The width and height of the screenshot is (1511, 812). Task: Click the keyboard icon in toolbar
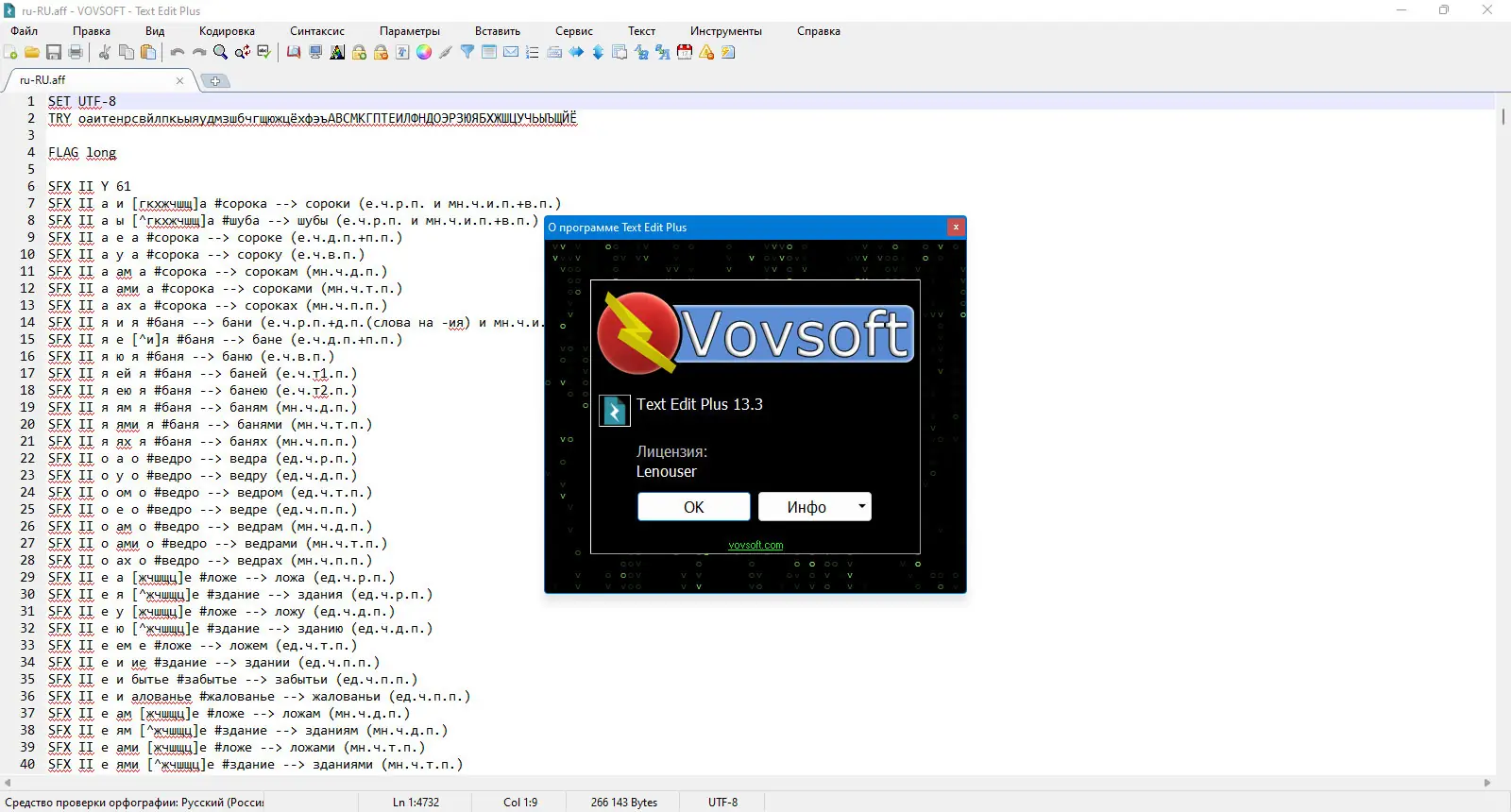click(554, 53)
